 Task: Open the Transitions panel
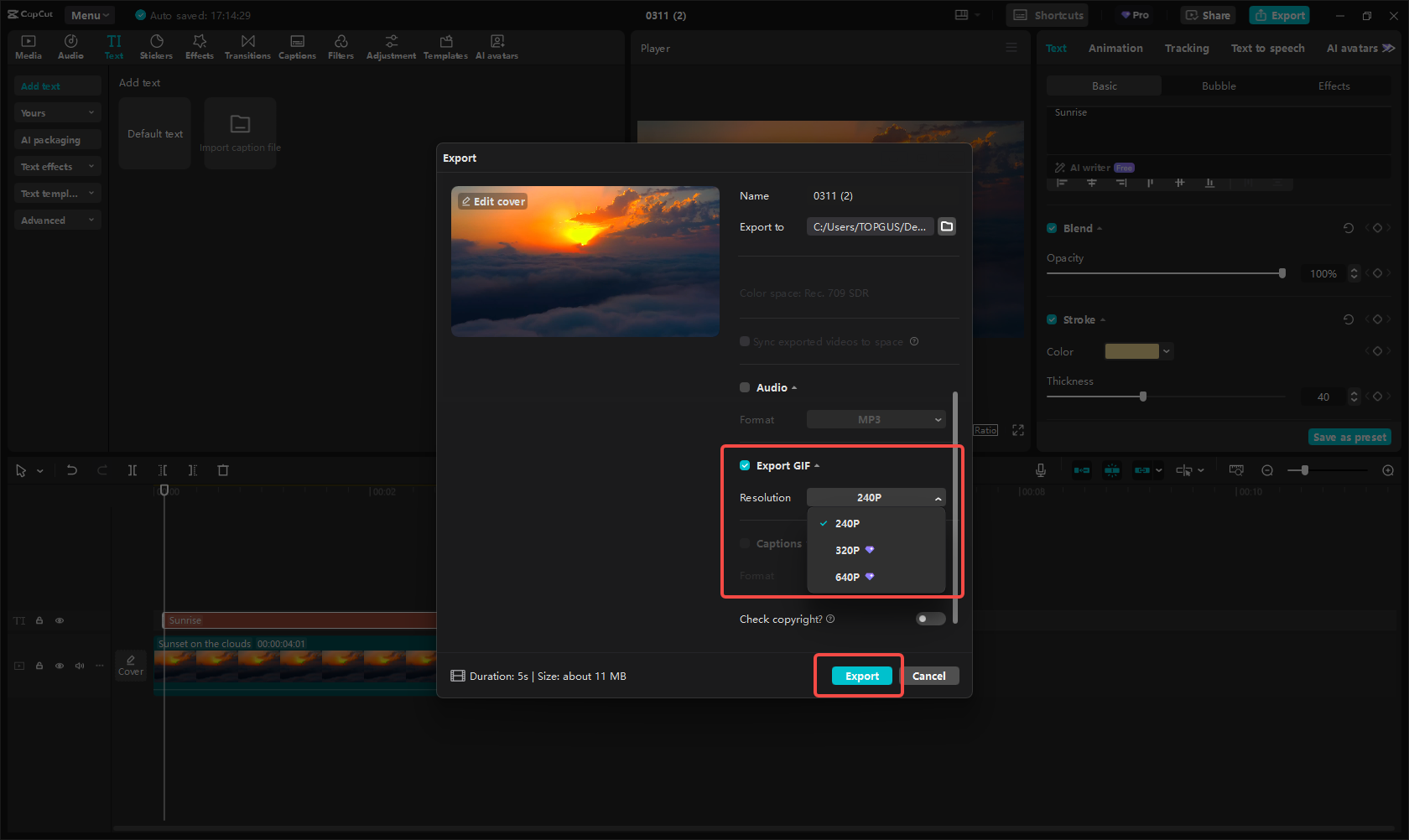pos(247,46)
